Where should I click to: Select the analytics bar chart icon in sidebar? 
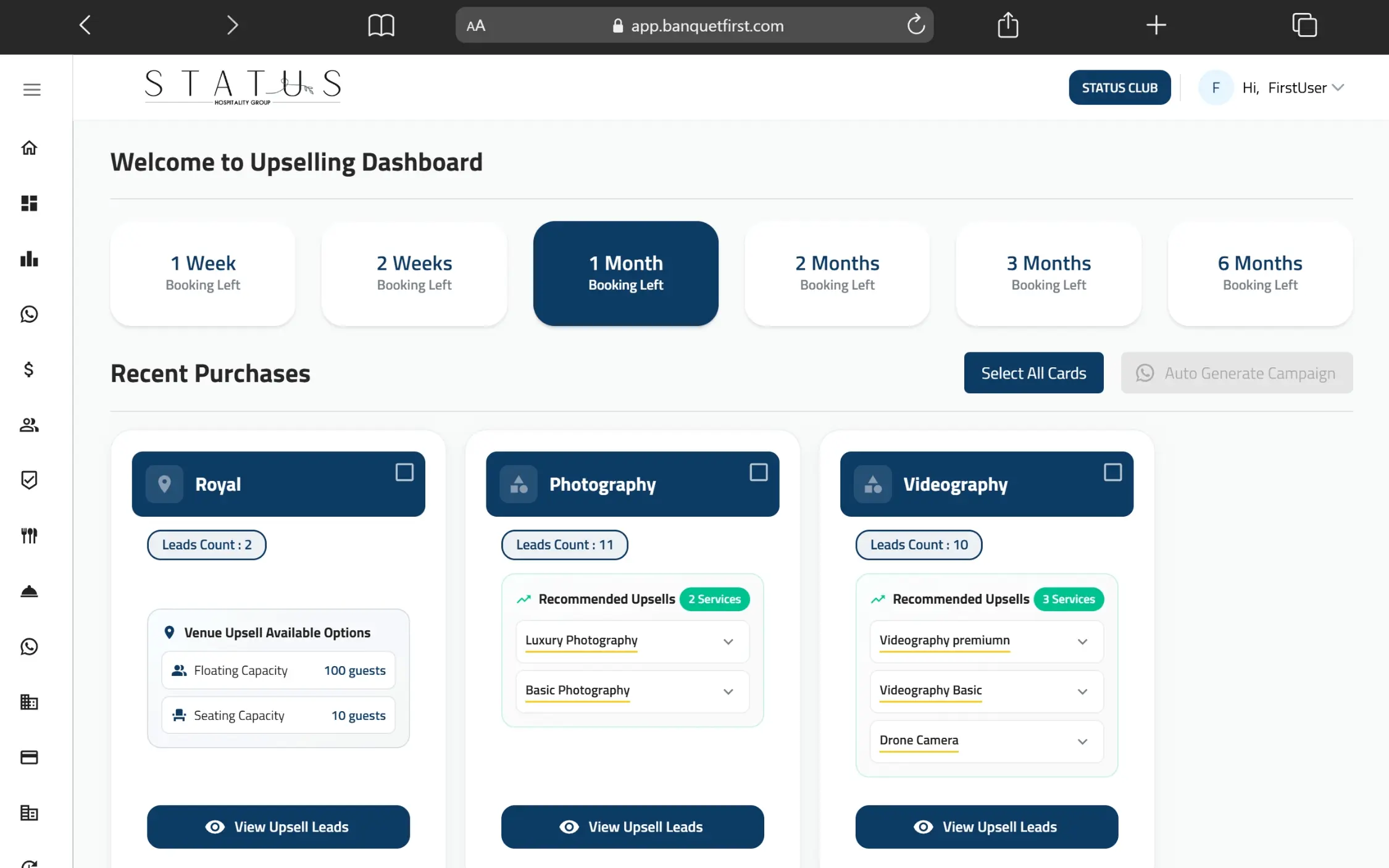pos(29,259)
